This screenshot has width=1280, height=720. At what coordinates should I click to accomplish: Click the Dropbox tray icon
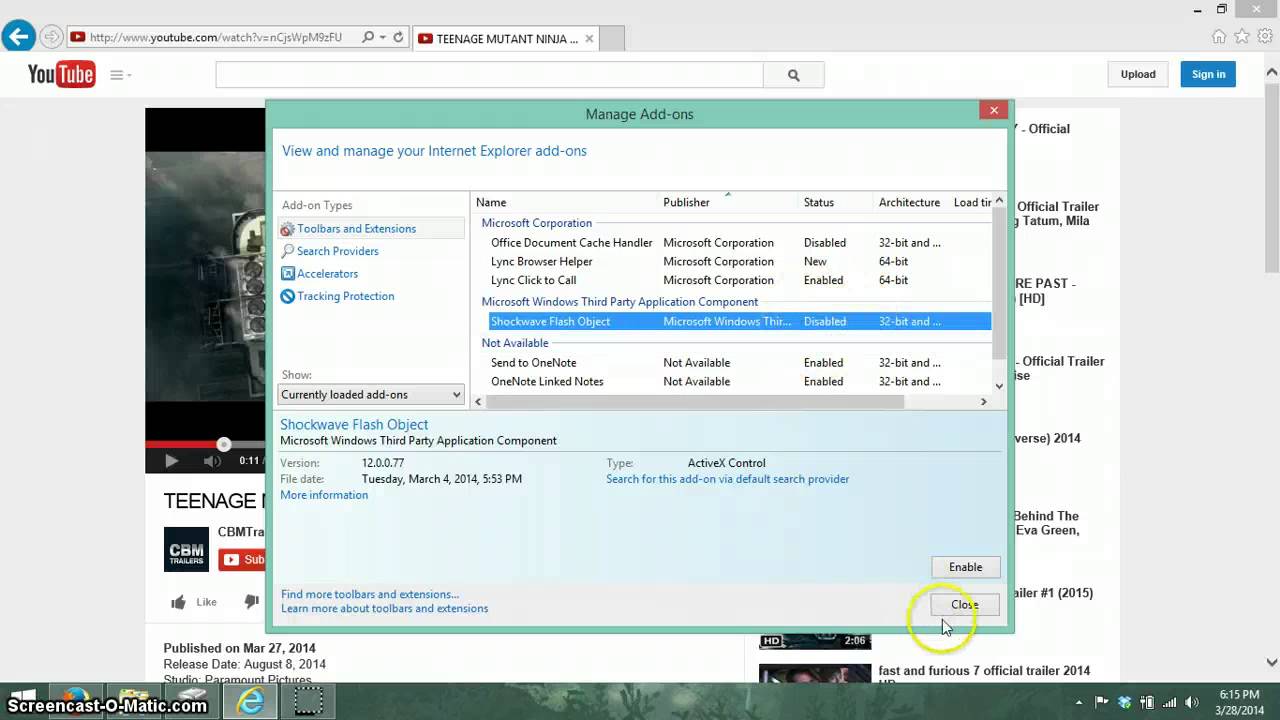click(x=1125, y=702)
